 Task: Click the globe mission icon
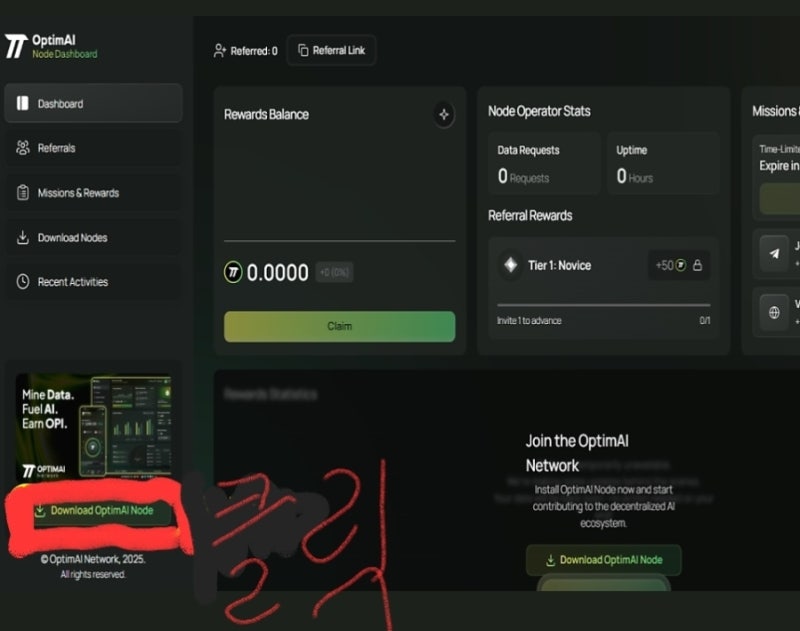pyautogui.click(x=774, y=313)
